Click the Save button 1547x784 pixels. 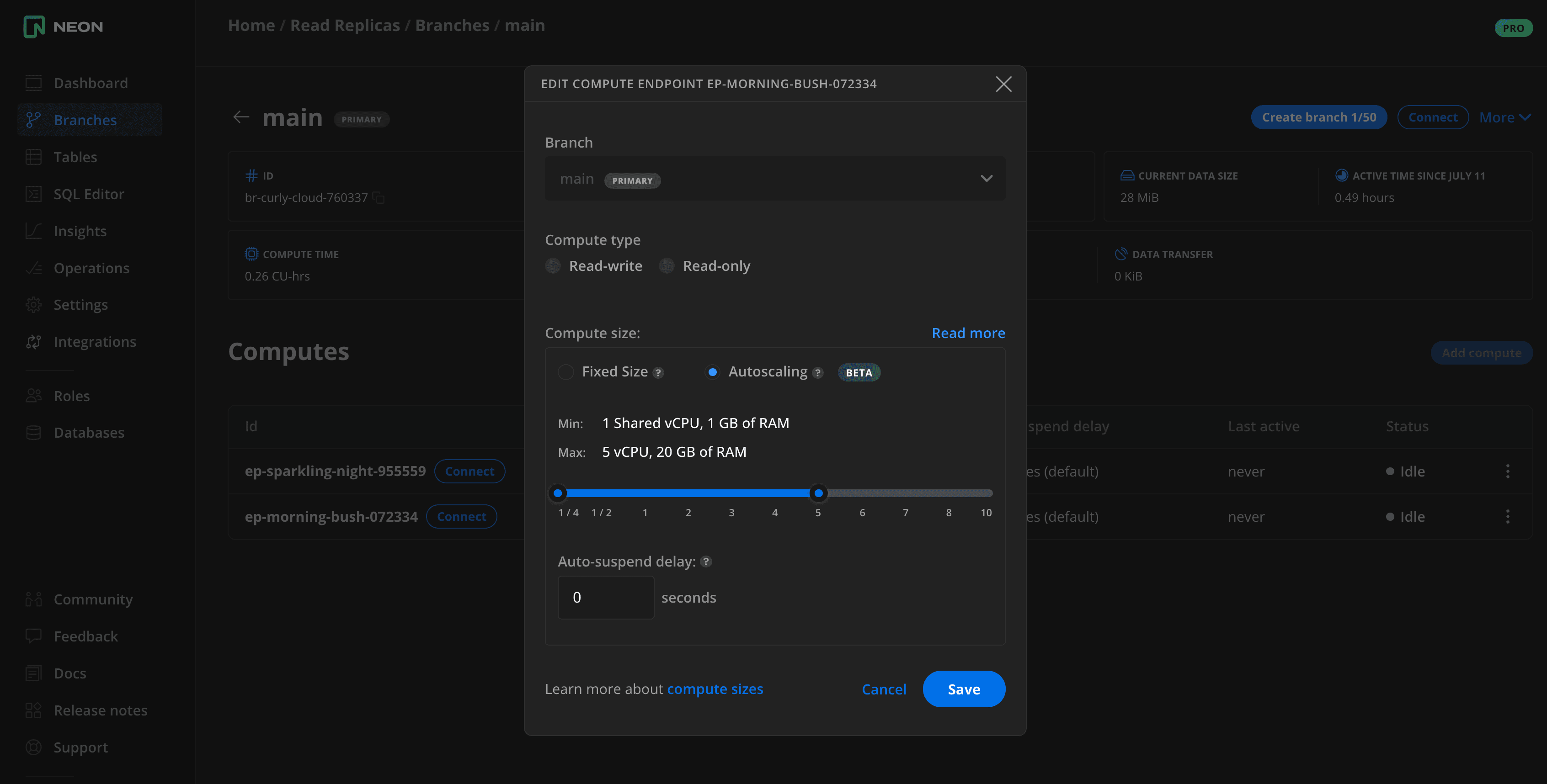tap(963, 689)
